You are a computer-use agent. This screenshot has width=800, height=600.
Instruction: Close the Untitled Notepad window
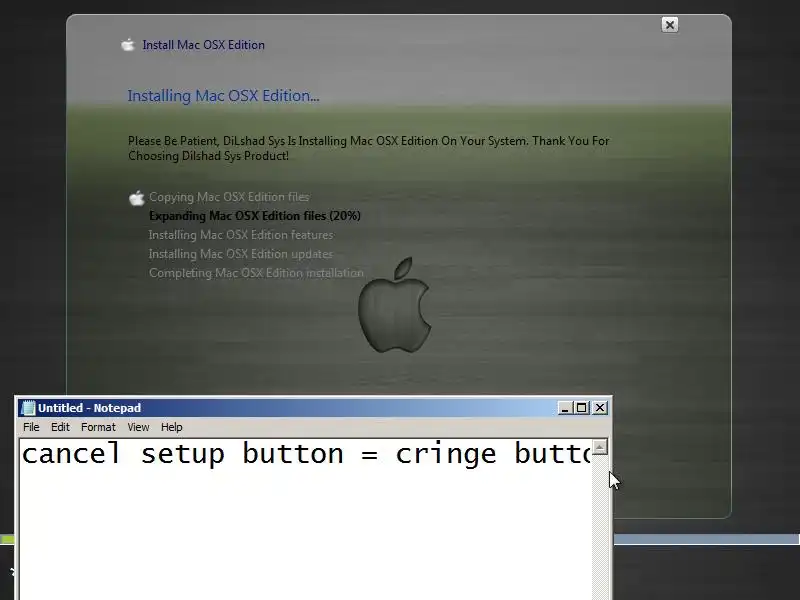click(x=600, y=408)
